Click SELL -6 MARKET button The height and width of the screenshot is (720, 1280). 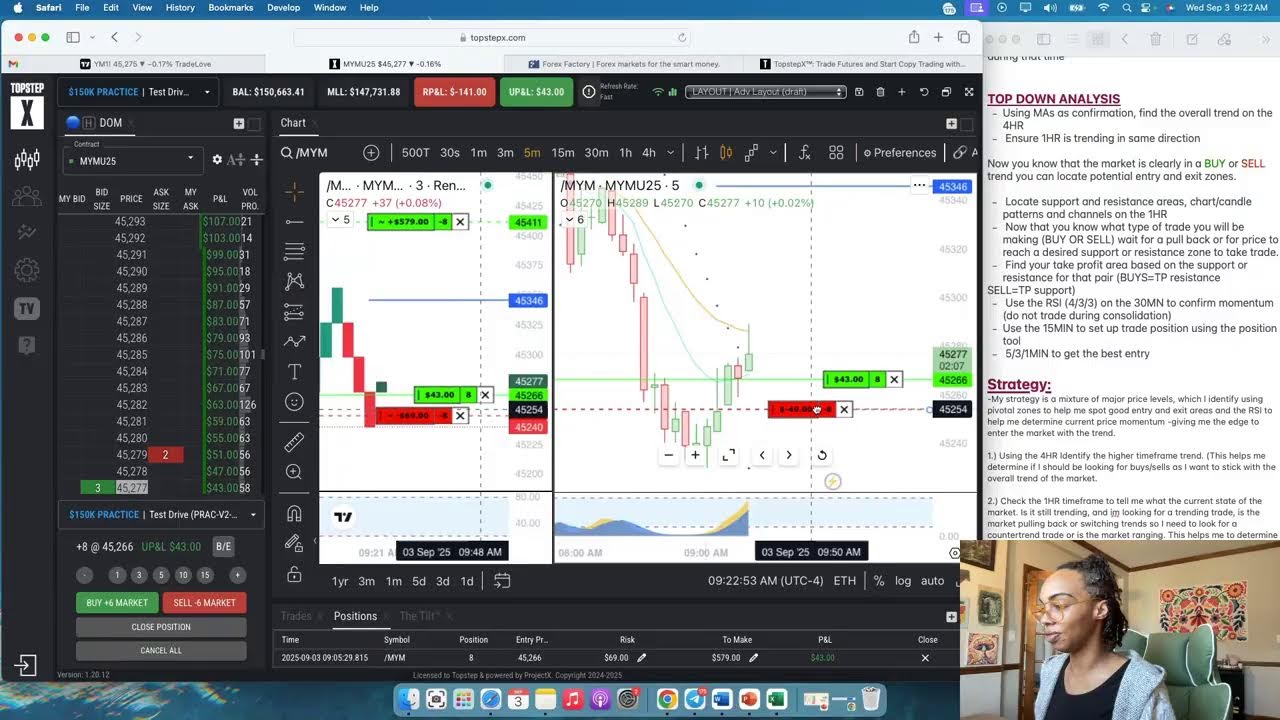tap(204, 603)
